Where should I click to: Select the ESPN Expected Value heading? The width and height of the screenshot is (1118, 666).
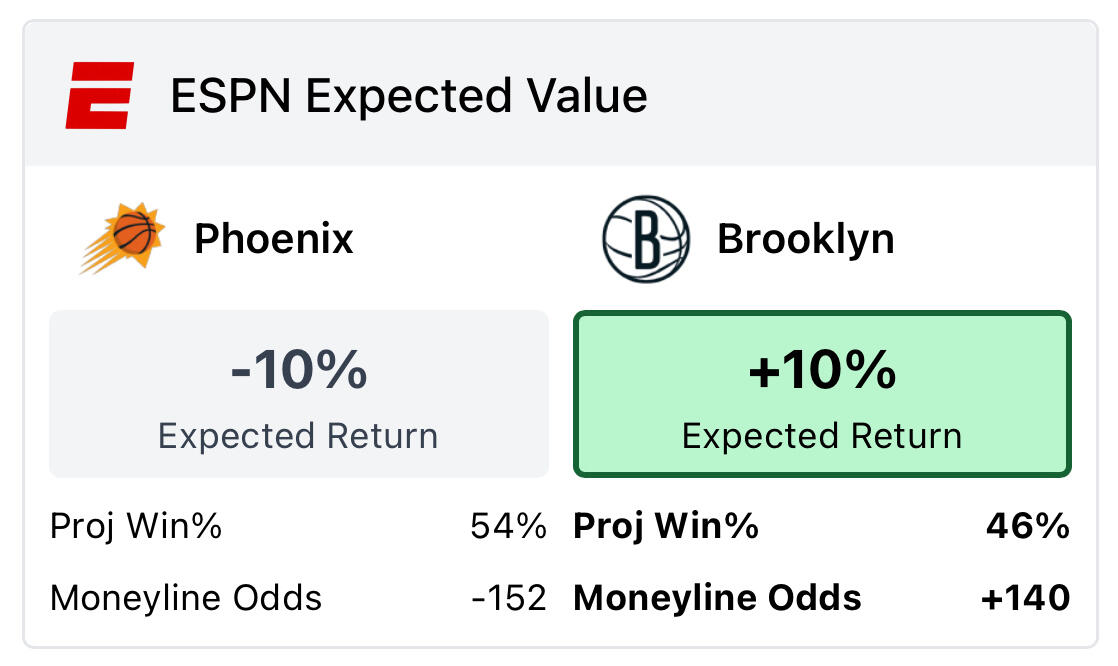[x=408, y=96]
